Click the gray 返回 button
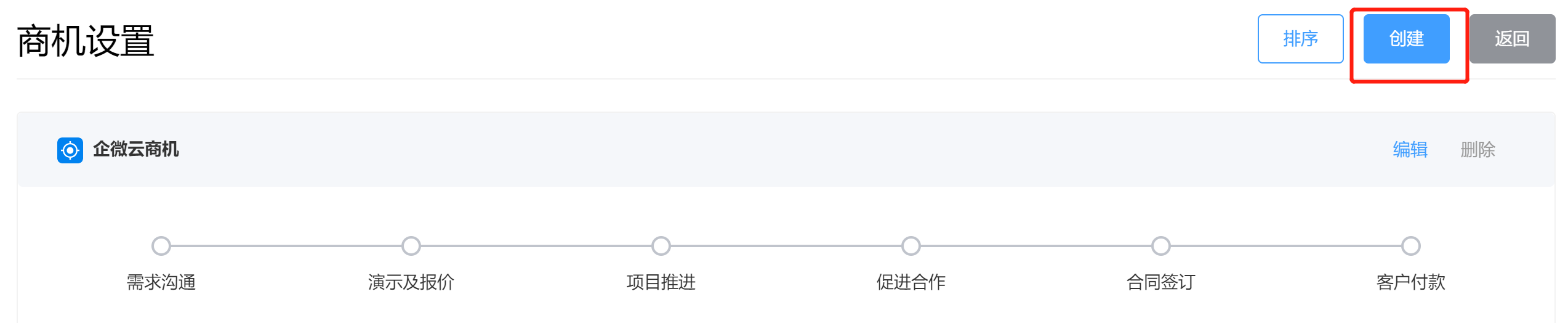 pos(1511,39)
